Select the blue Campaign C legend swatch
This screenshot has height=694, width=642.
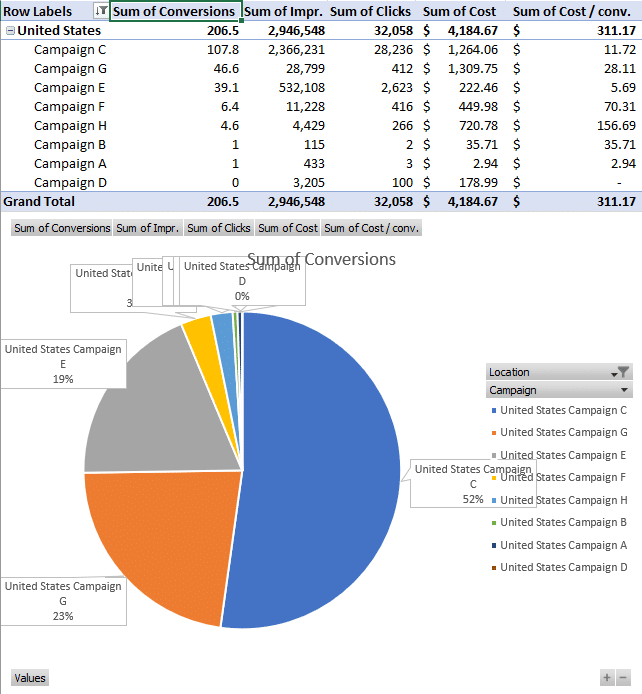click(494, 410)
